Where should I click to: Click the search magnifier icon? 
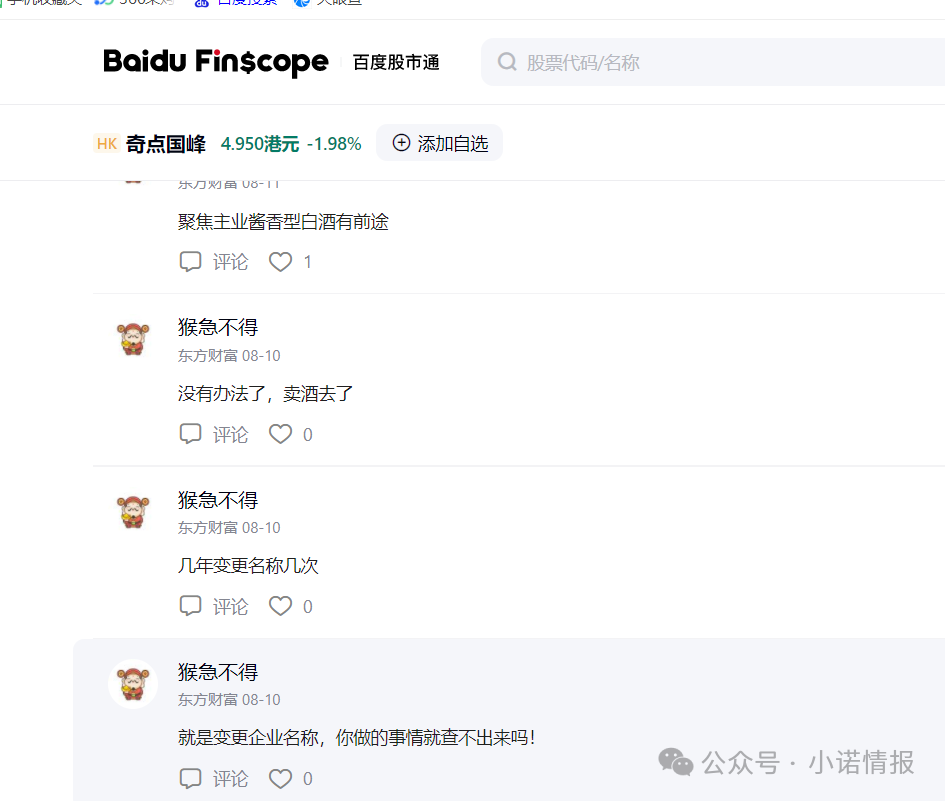pos(507,61)
